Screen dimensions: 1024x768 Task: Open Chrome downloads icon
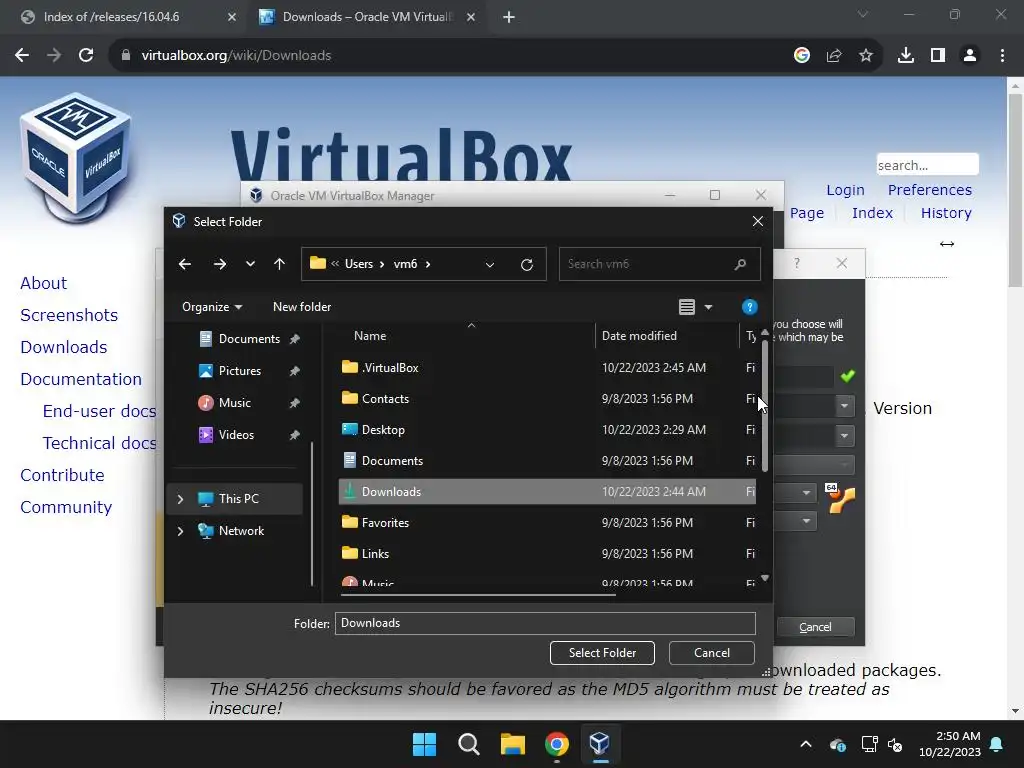tap(906, 56)
